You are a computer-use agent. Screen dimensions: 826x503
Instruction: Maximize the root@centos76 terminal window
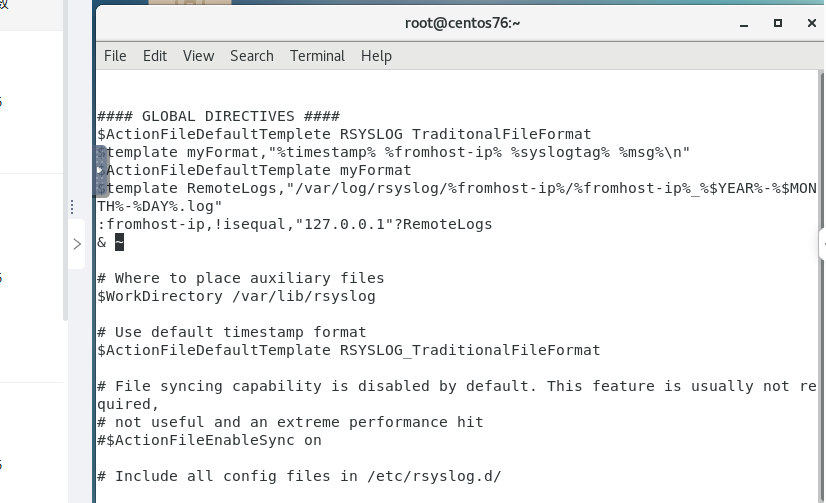click(778, 22)
